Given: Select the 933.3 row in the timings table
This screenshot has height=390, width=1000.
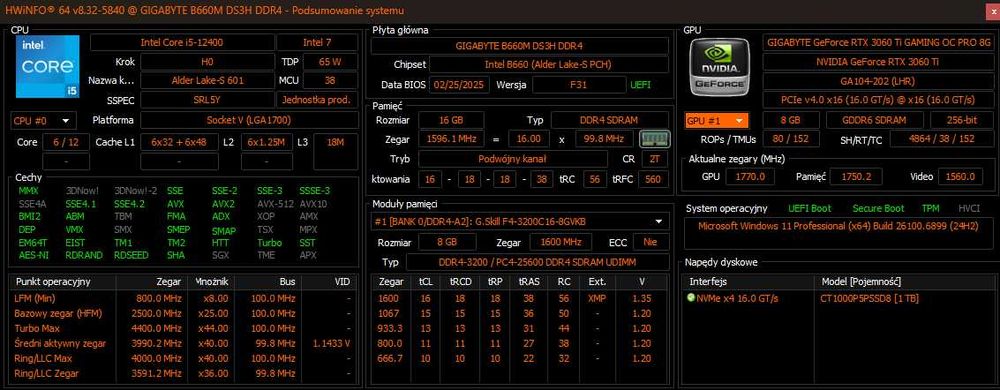Looking at the screenshot, I should 520,328.
